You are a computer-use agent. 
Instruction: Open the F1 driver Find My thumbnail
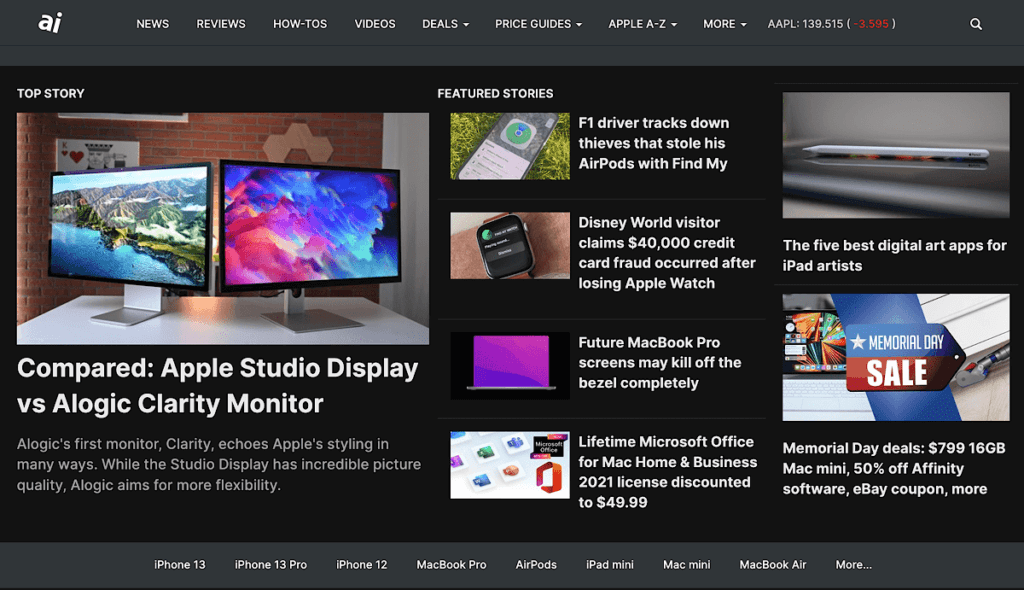[509, 146]
